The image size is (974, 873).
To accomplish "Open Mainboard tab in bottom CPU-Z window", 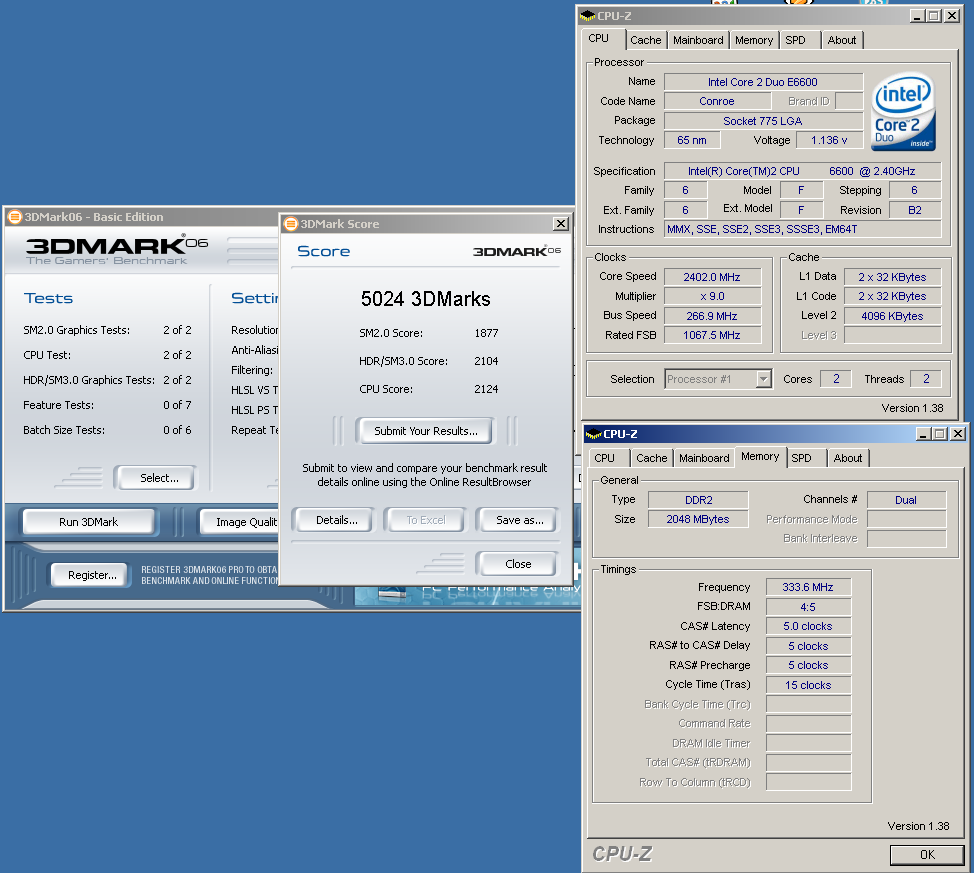I will [x=704, y=459].
